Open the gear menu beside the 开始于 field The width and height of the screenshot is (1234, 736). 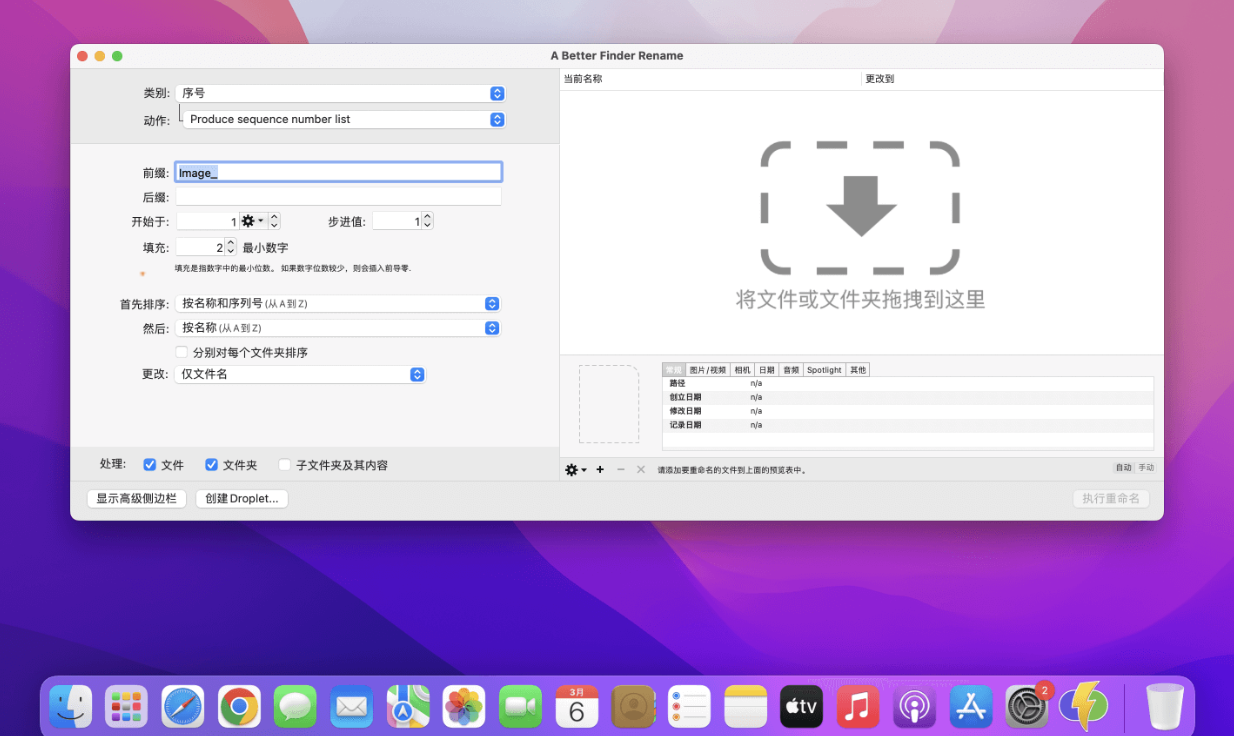(253, 221)
